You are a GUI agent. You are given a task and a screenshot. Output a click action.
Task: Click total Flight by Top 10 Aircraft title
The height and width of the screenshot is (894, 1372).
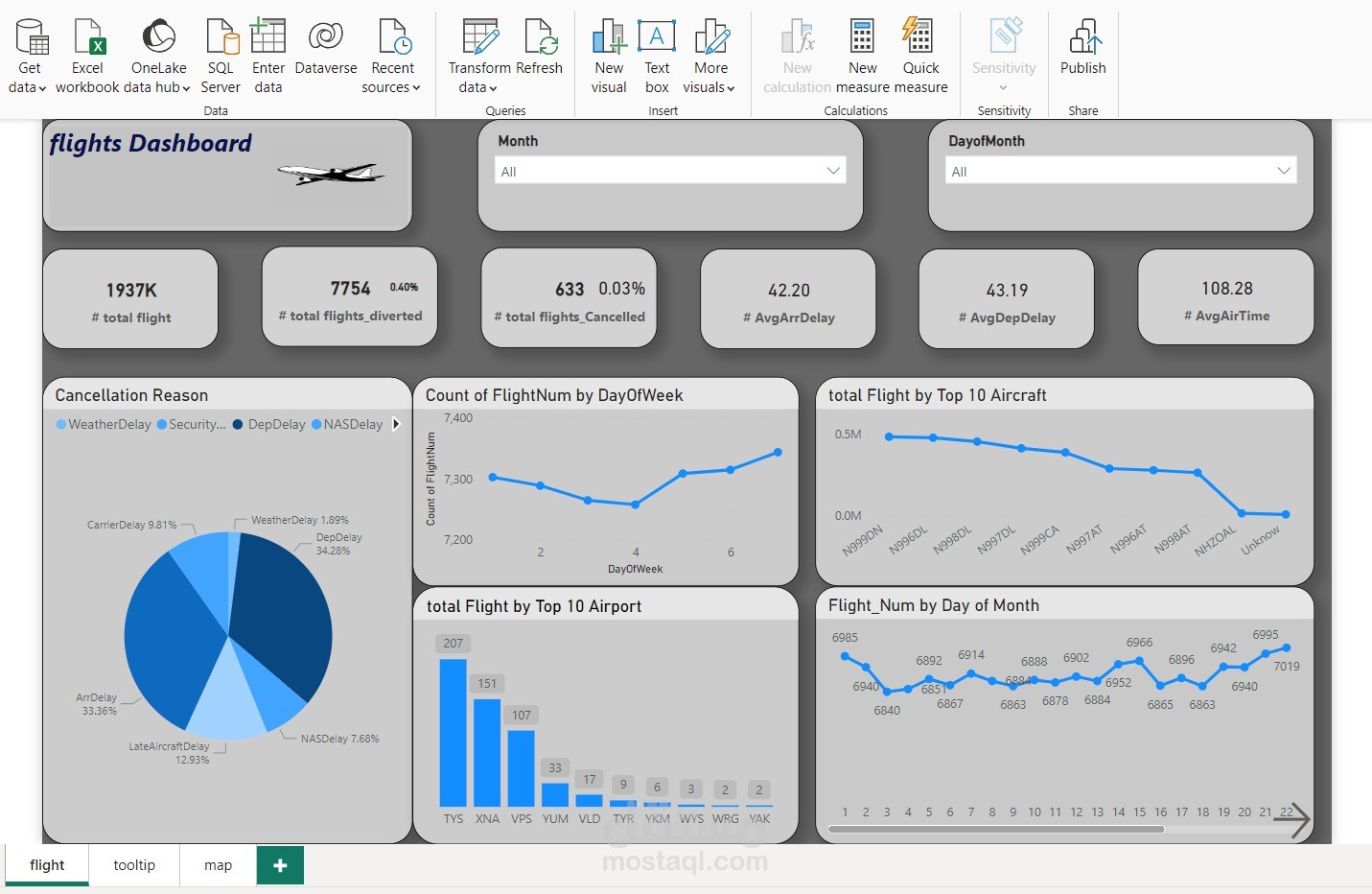coord(938,395)
